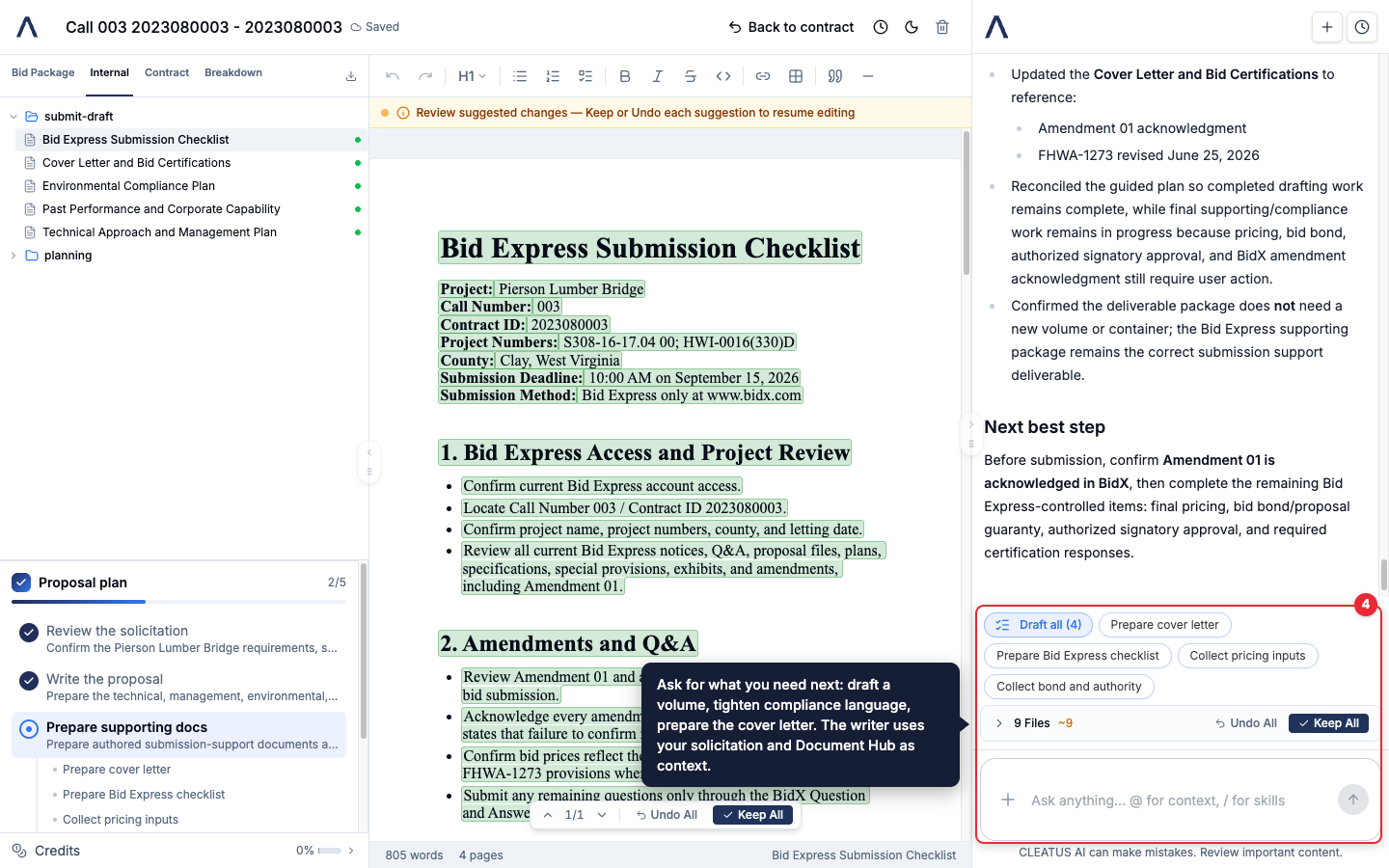Viewport: 1389px width, 868px height.
Task: Expand the Credits section chevron
Action: [x=351, y=851]
